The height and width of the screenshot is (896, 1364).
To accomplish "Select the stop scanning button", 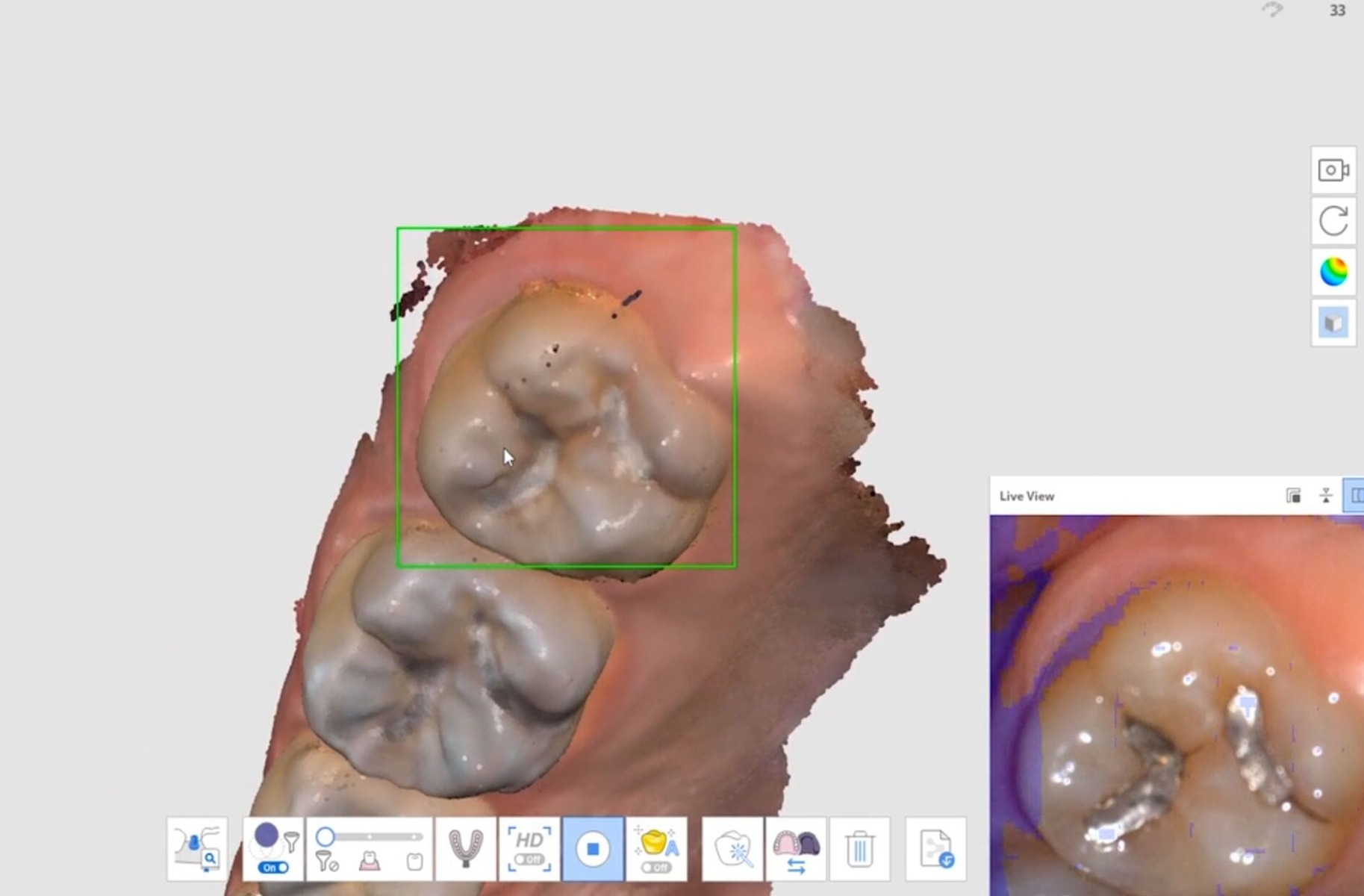I will 592,847.
